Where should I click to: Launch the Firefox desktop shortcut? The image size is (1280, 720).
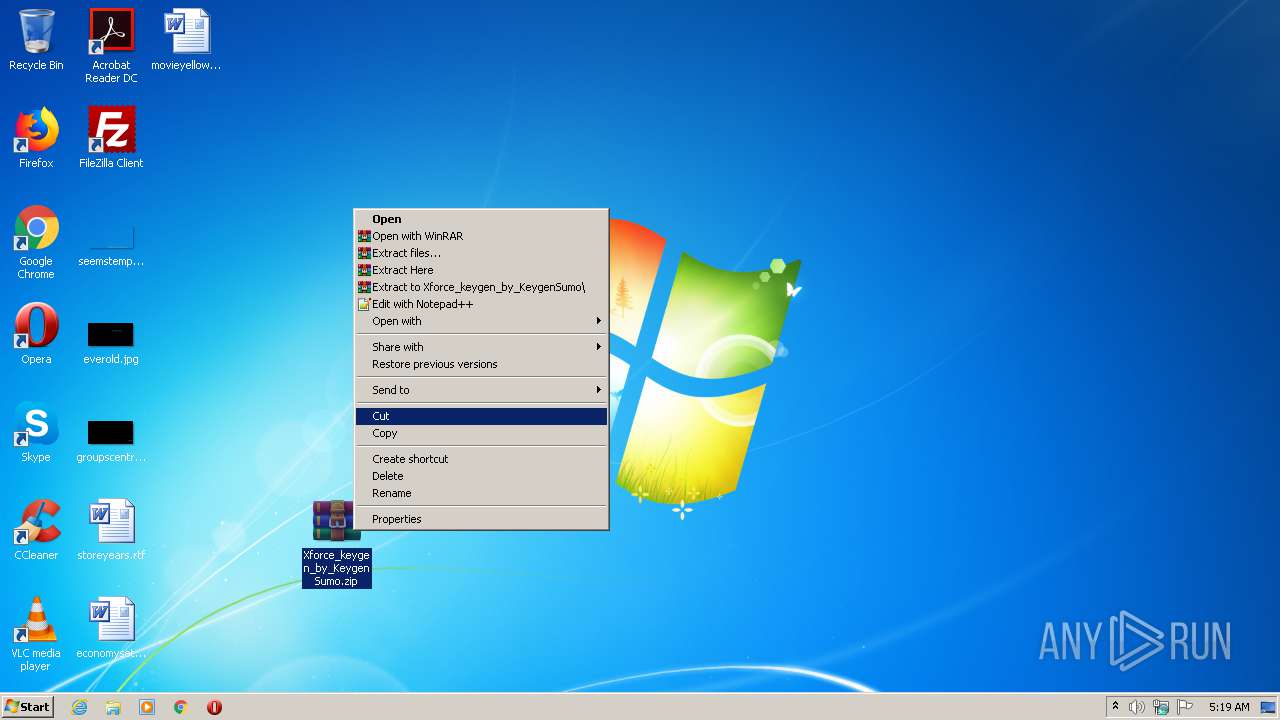36,138
